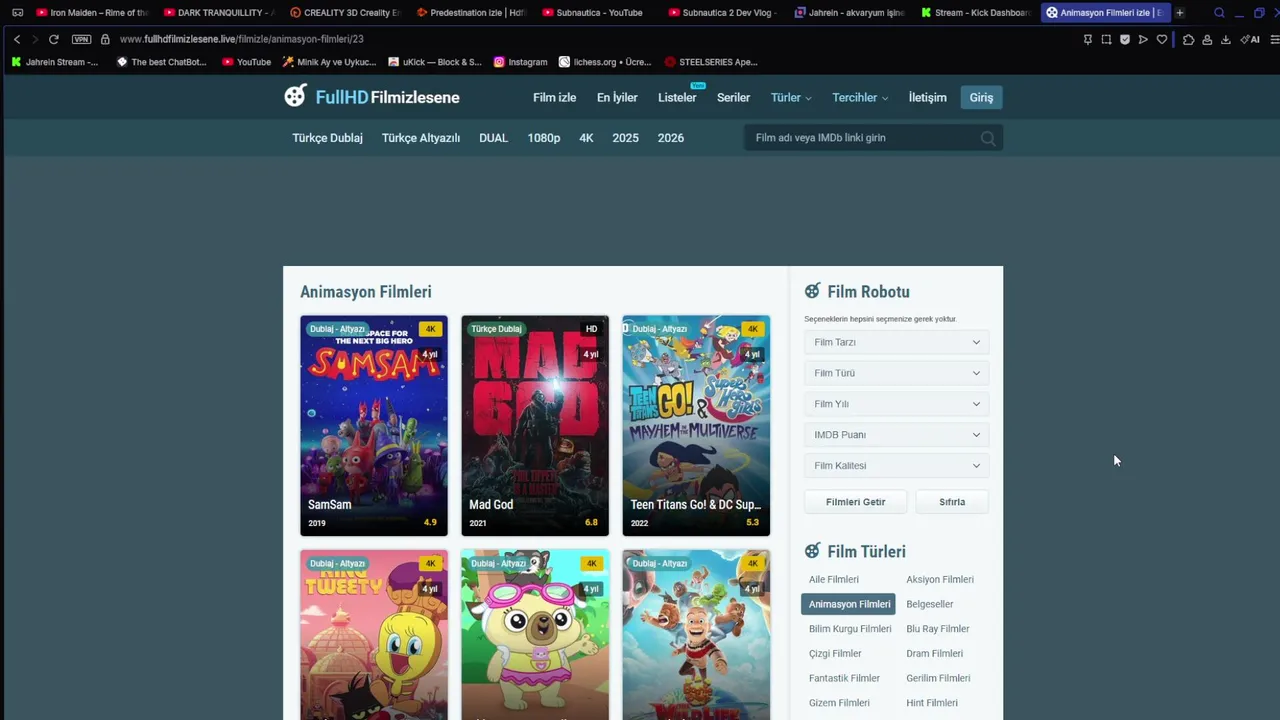The height and width of the screenshot is (720, 1280).
Task: Click the Film Türleri reel icon
Action: click(812, 551)
